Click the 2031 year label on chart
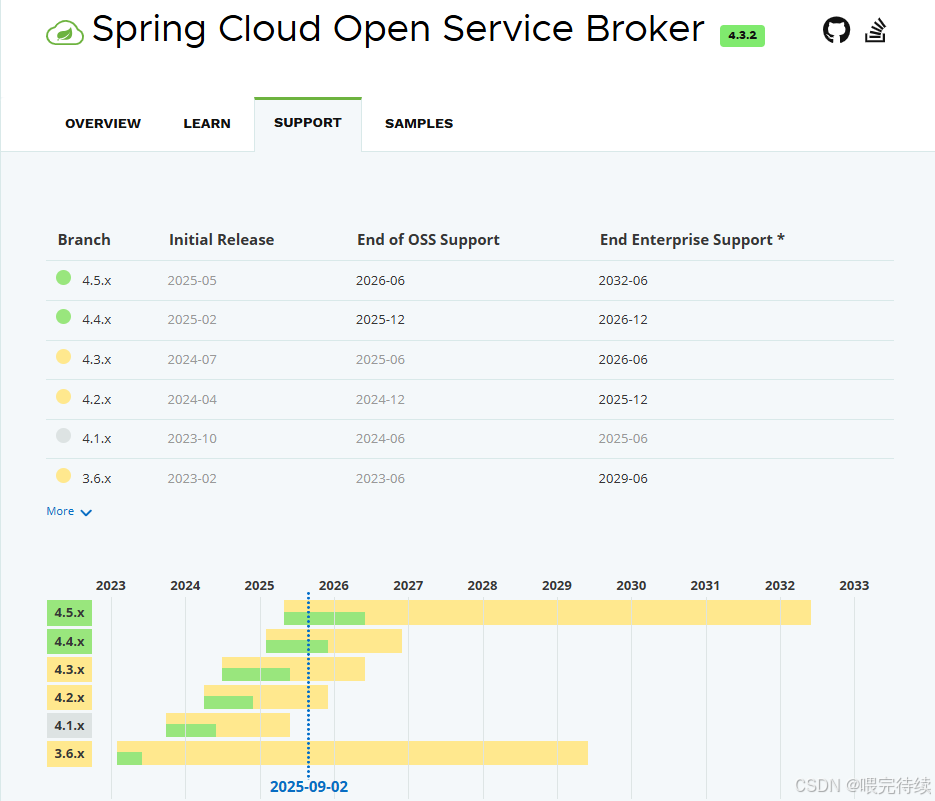The image size is (935, 801). [x=705, y=586]
